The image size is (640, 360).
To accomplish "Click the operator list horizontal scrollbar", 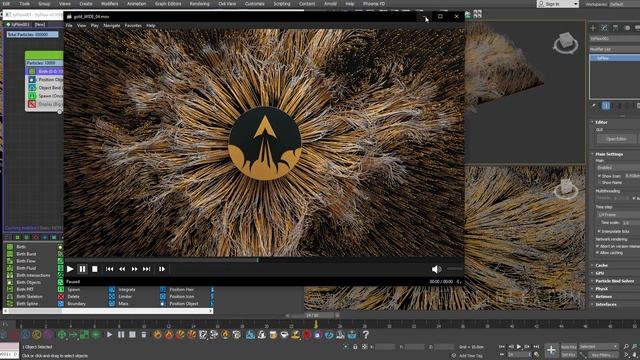I will click(108, 311).
